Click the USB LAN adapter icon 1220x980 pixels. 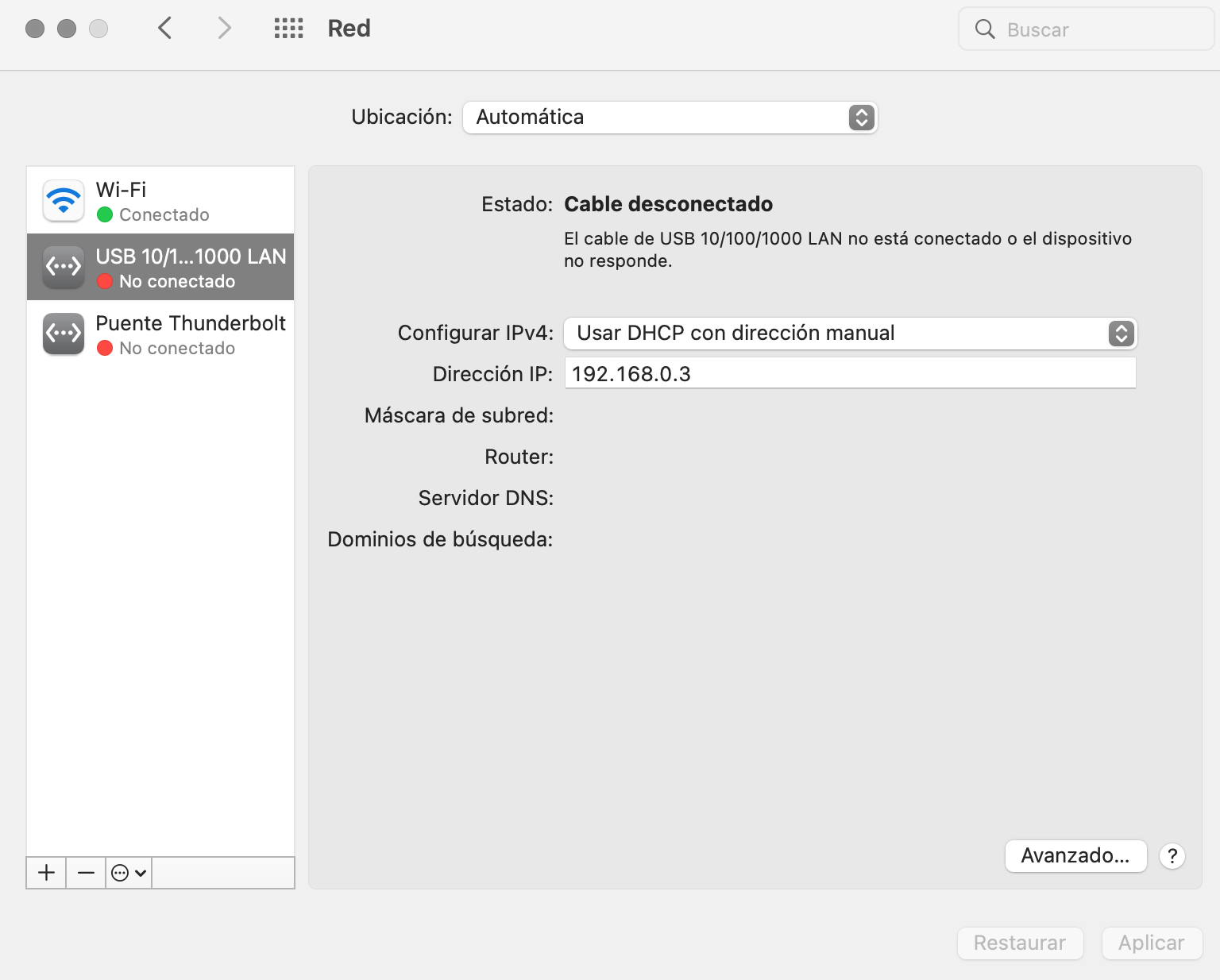point(64,268)
